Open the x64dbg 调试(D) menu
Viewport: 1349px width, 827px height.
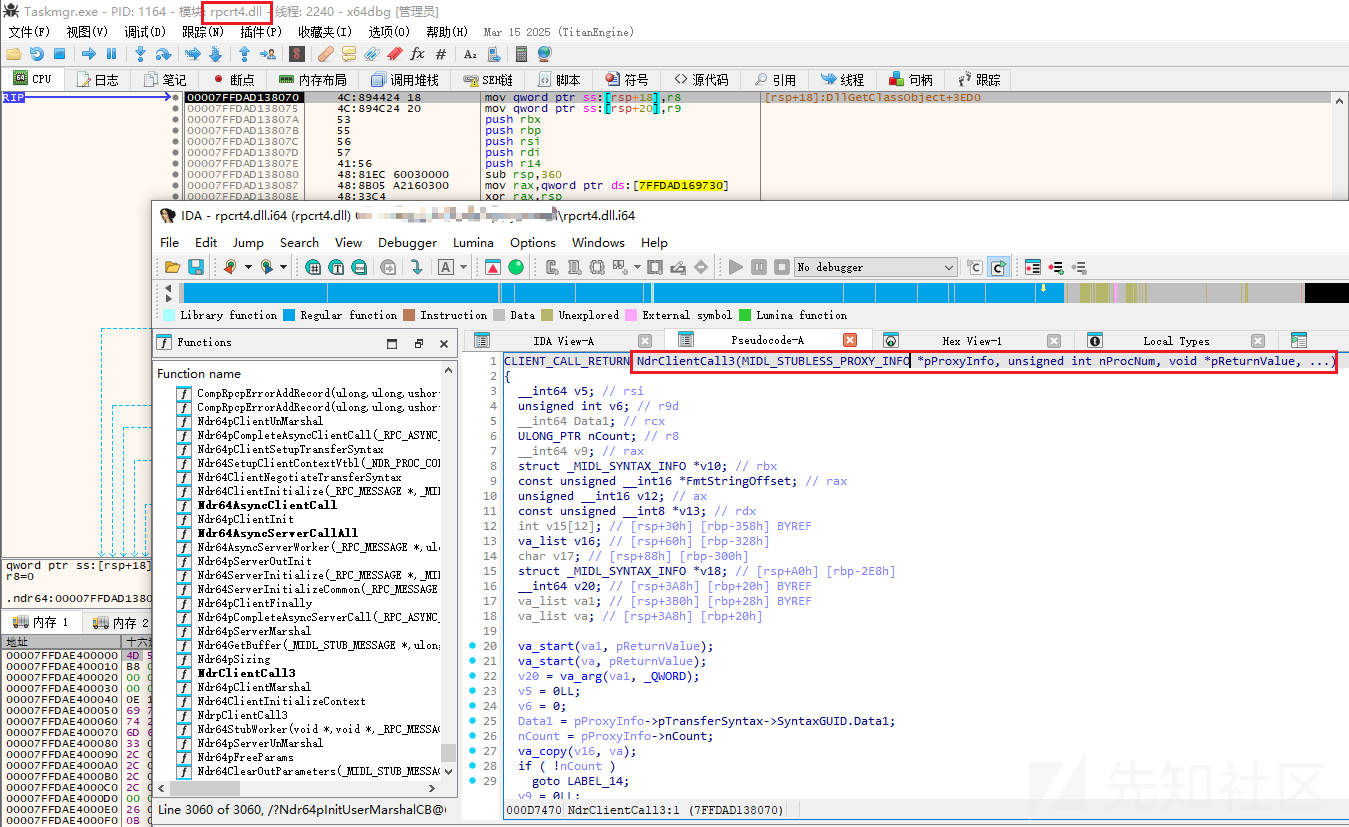pyautogui.click(x=145, y=32)
